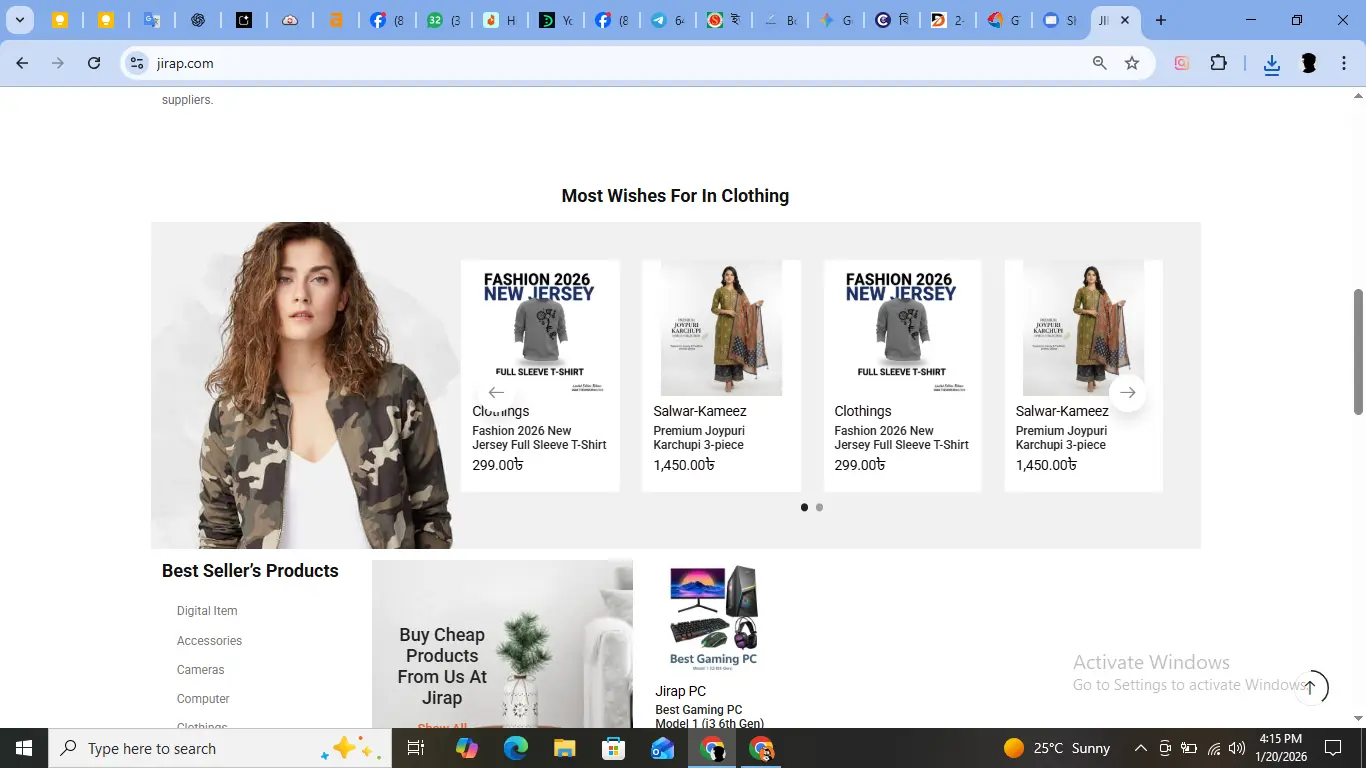
Task: Open the tab search dropdown arrow
Action: click(19, 20)
